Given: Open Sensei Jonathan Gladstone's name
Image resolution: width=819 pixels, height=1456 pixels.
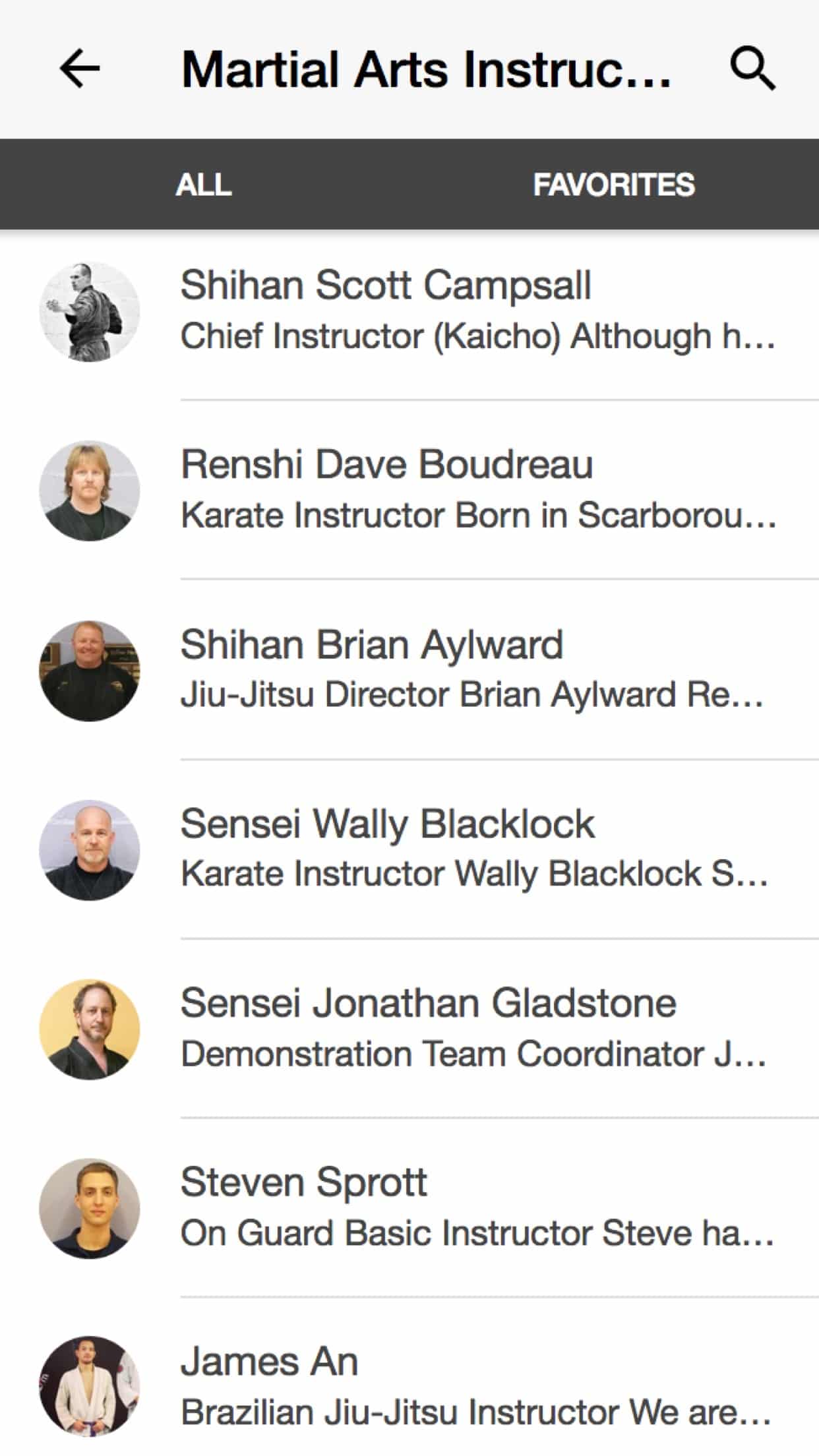Looking at the screenshot, I should pos(429,1003).
